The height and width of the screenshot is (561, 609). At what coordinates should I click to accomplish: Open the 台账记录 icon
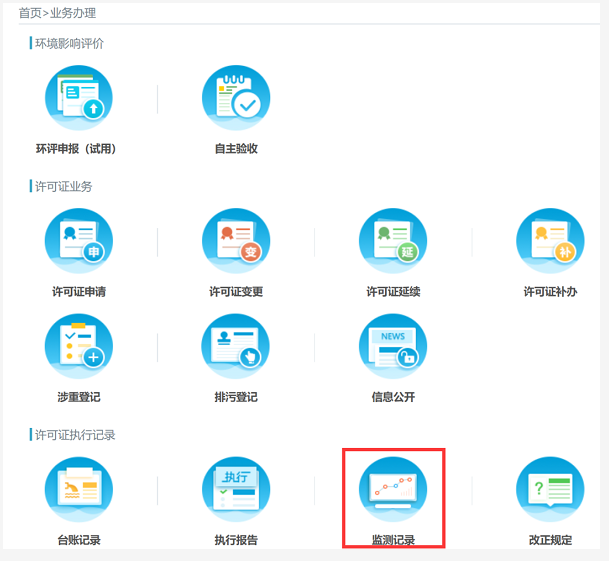[78, 490]
